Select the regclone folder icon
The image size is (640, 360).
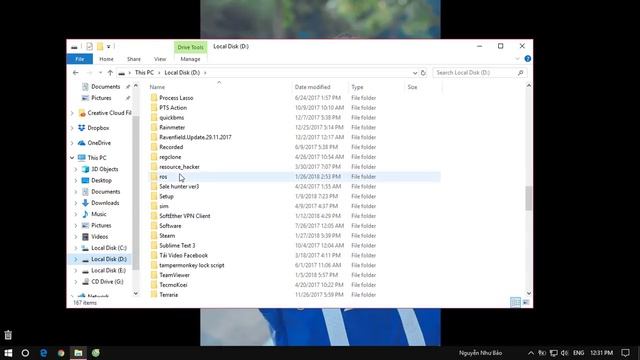click(x=154, y=157)
